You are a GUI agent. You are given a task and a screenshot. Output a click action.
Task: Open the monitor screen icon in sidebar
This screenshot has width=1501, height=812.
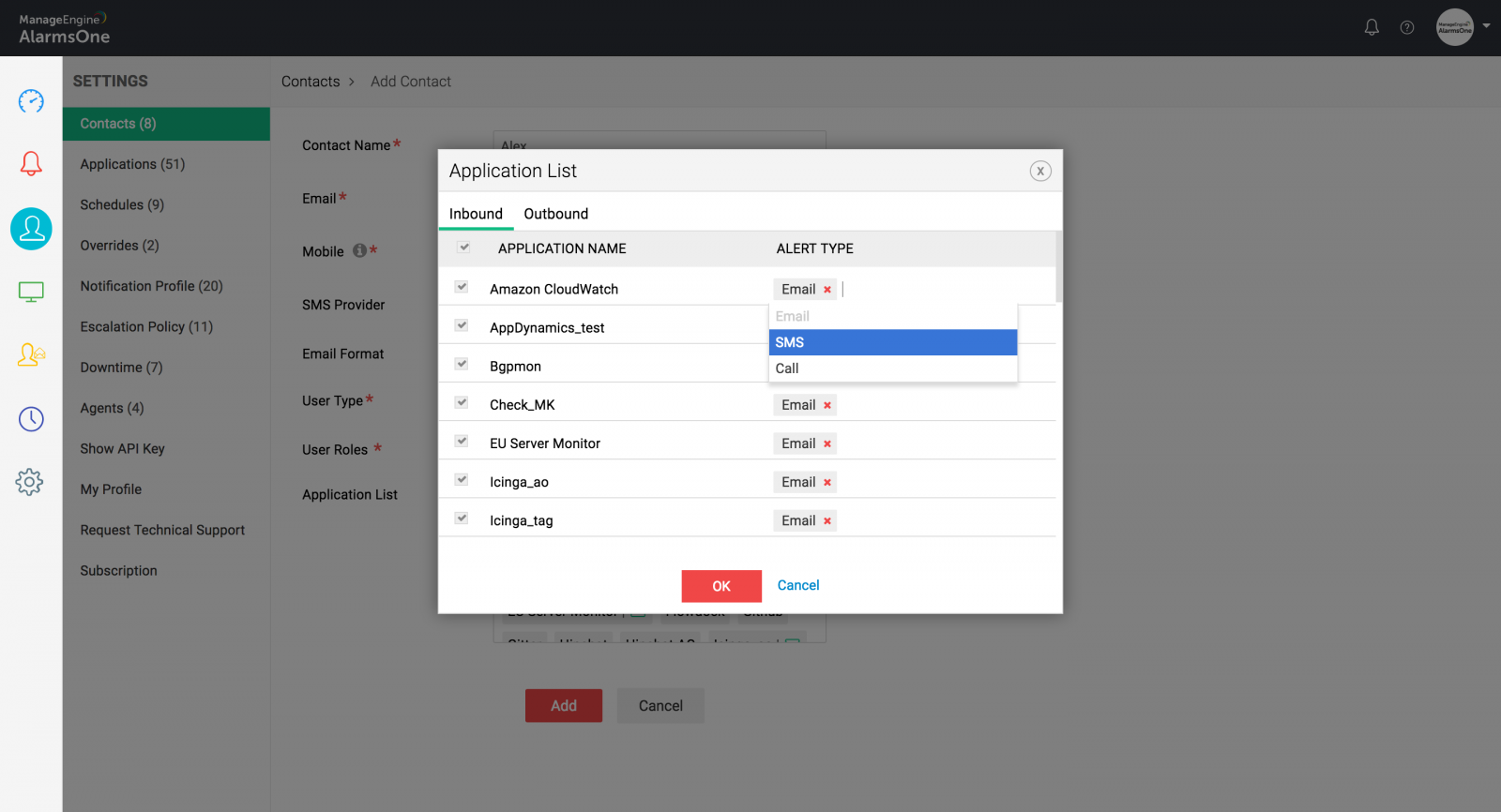[31, 292]
